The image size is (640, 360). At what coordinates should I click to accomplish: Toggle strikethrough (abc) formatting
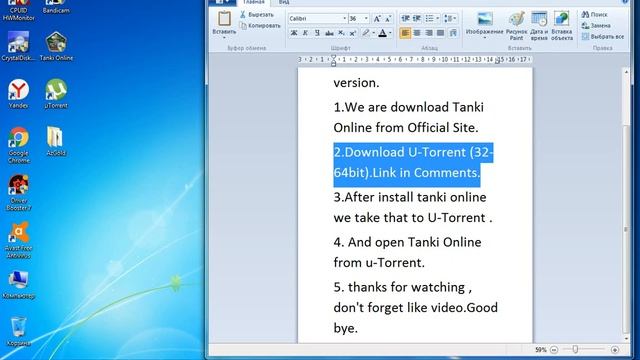point(329,33)
